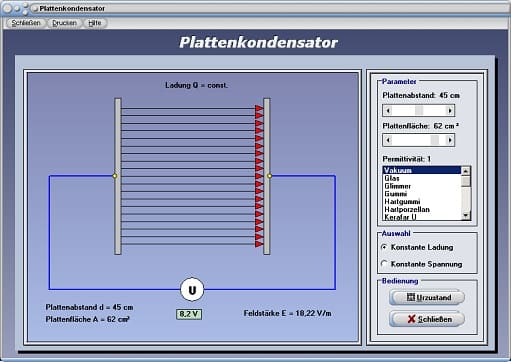Select Hartporzellan in the permittivity list
This screenshot has height=362, width=511.
tap(422, 209)
